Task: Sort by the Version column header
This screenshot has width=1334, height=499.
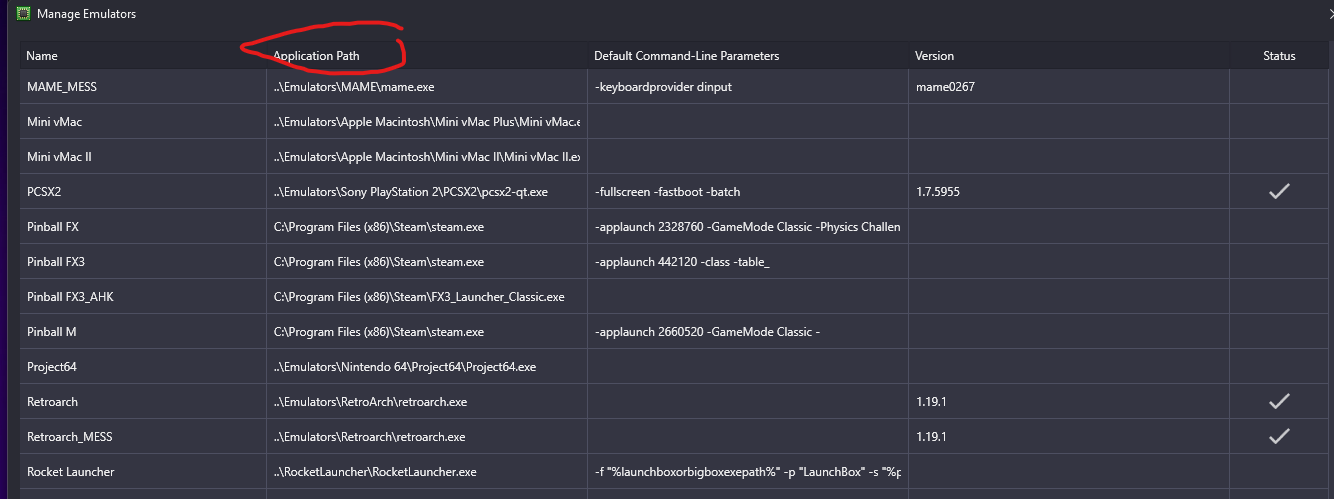Action: coord(1068,56)
